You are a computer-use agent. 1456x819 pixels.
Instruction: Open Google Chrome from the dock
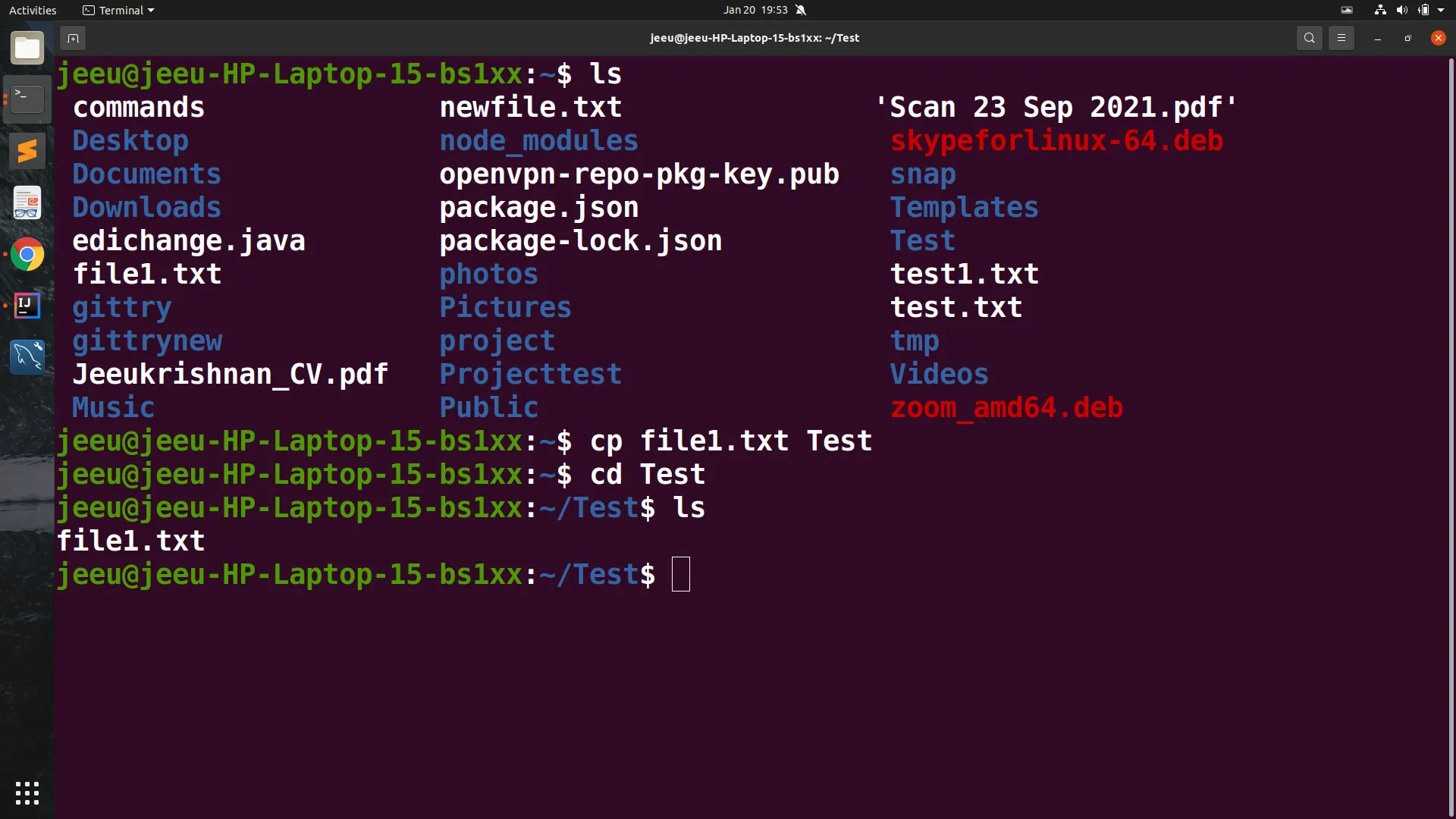click(x=27, y=254)
